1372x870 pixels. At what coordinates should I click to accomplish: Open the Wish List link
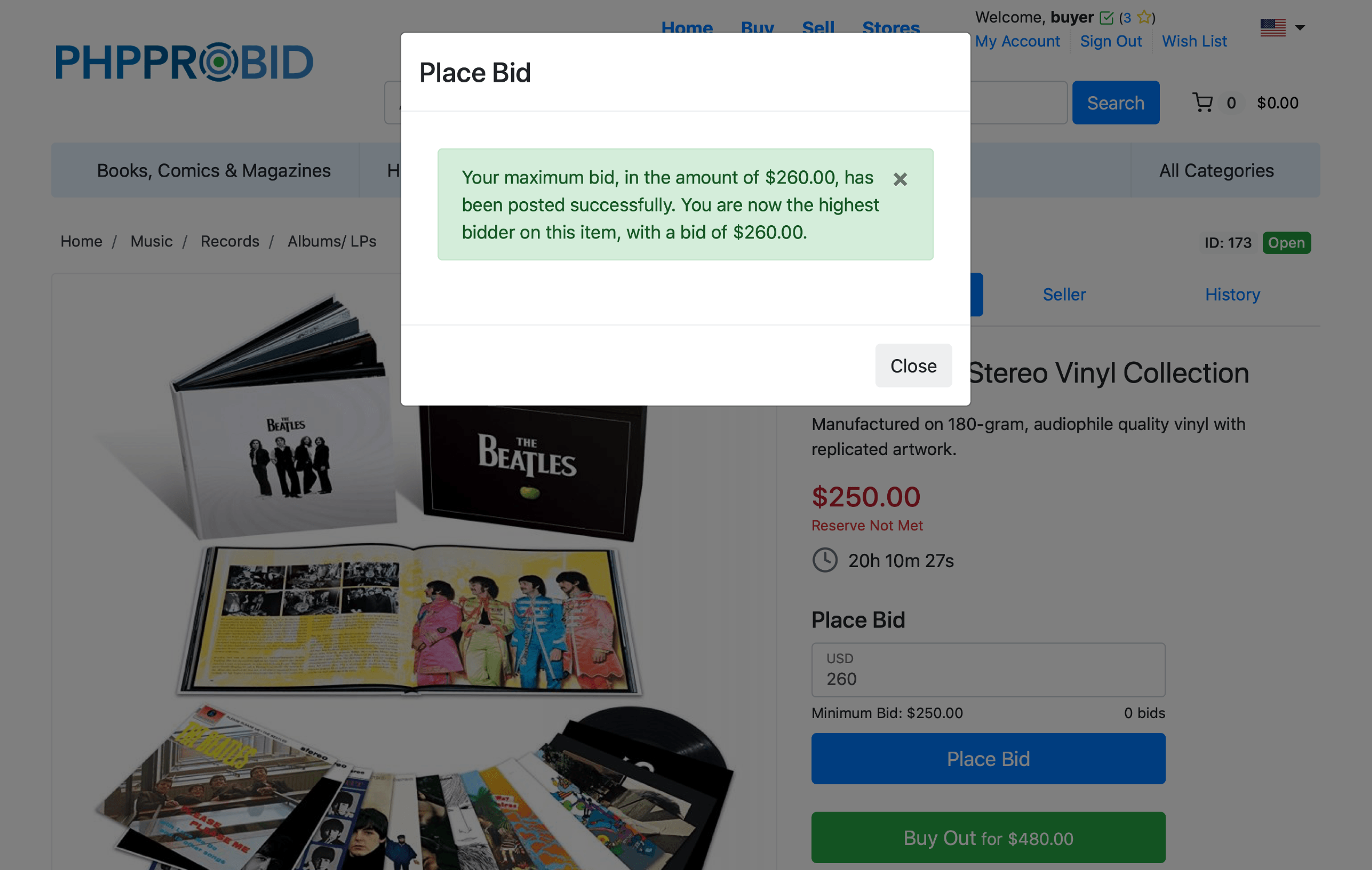1194,41
